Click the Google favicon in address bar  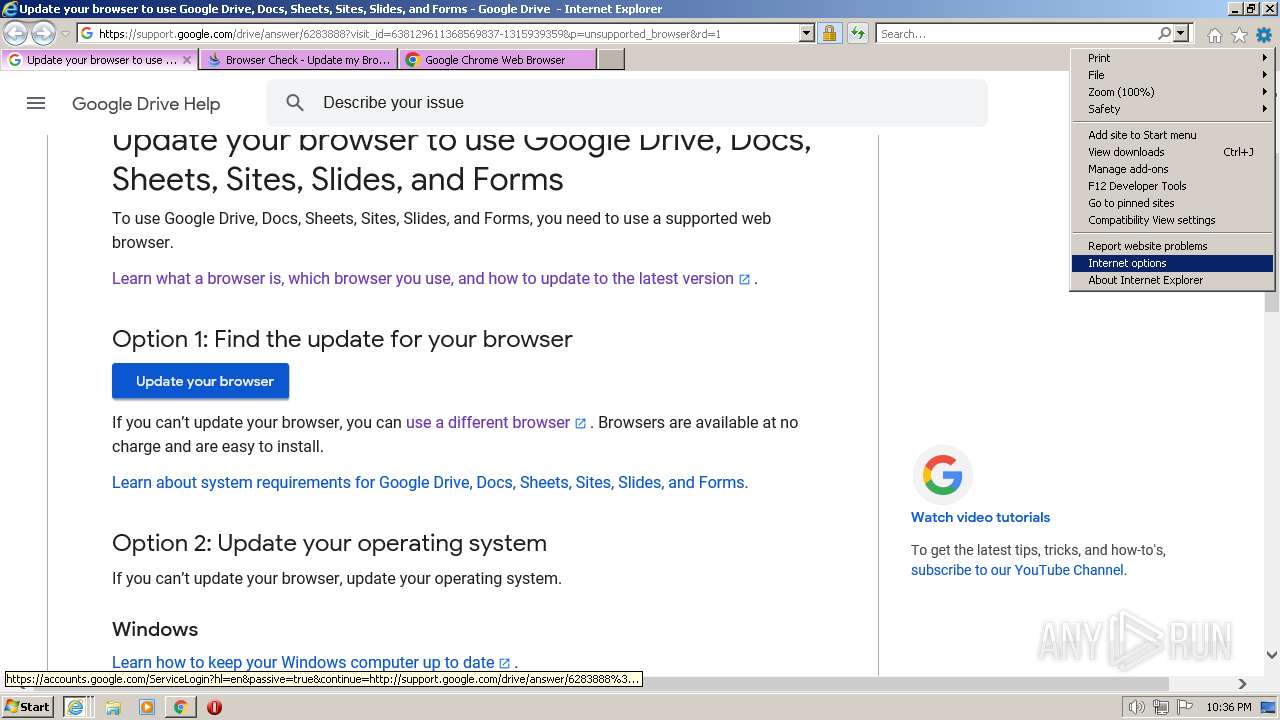coord(87,34)
